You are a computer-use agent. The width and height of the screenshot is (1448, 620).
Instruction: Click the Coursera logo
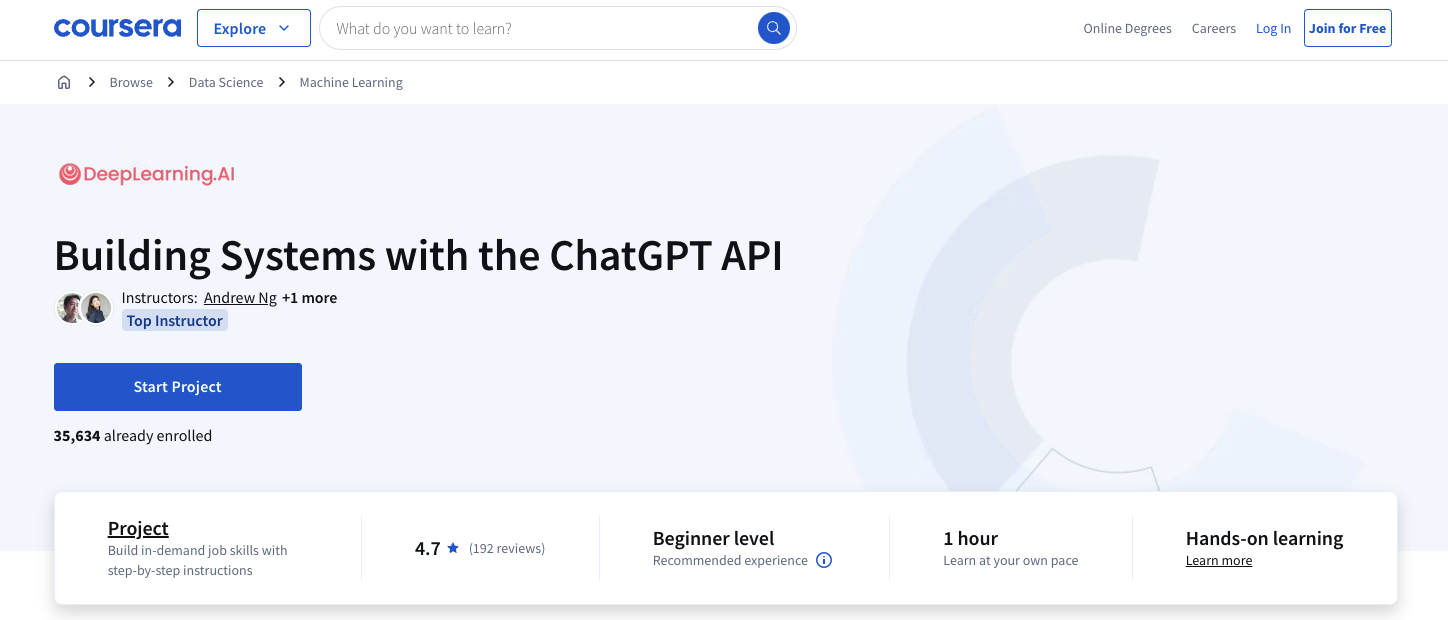[117, 27]
